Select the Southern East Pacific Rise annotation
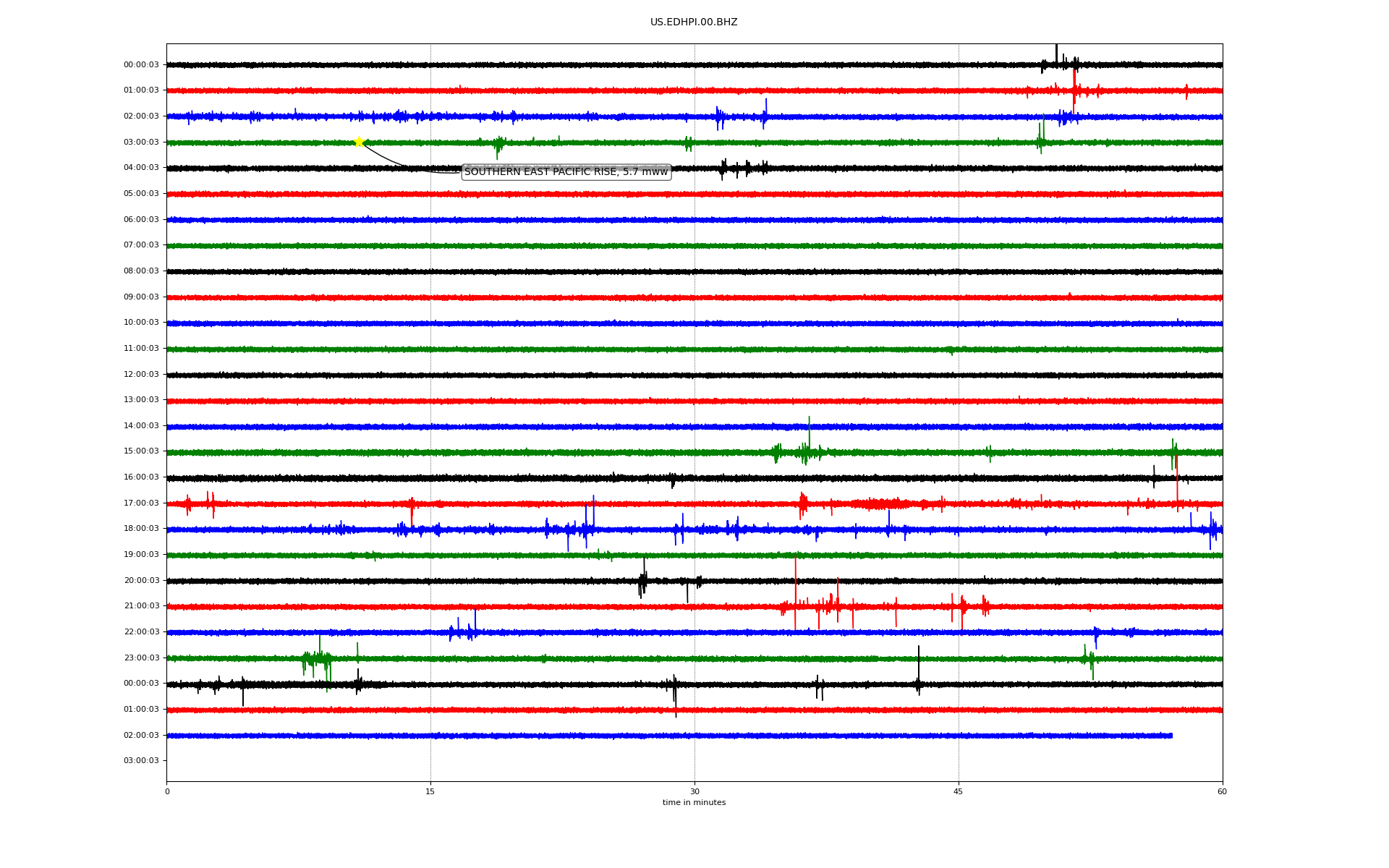The height and width of the screenshot is (868, 1389). [x=566, y=172]
